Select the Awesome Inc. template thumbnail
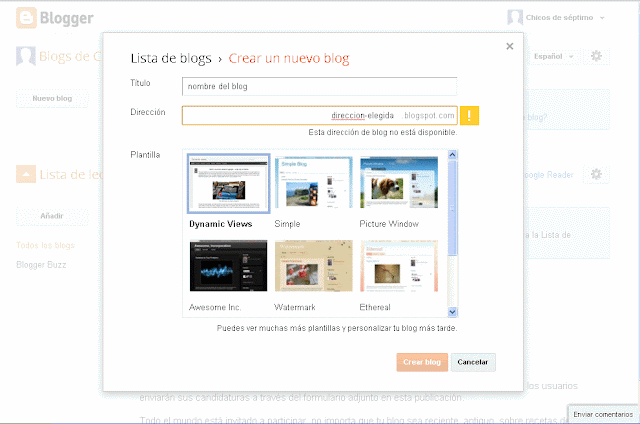640x424 pixels. pyautogui.click(x=229, y=266)
